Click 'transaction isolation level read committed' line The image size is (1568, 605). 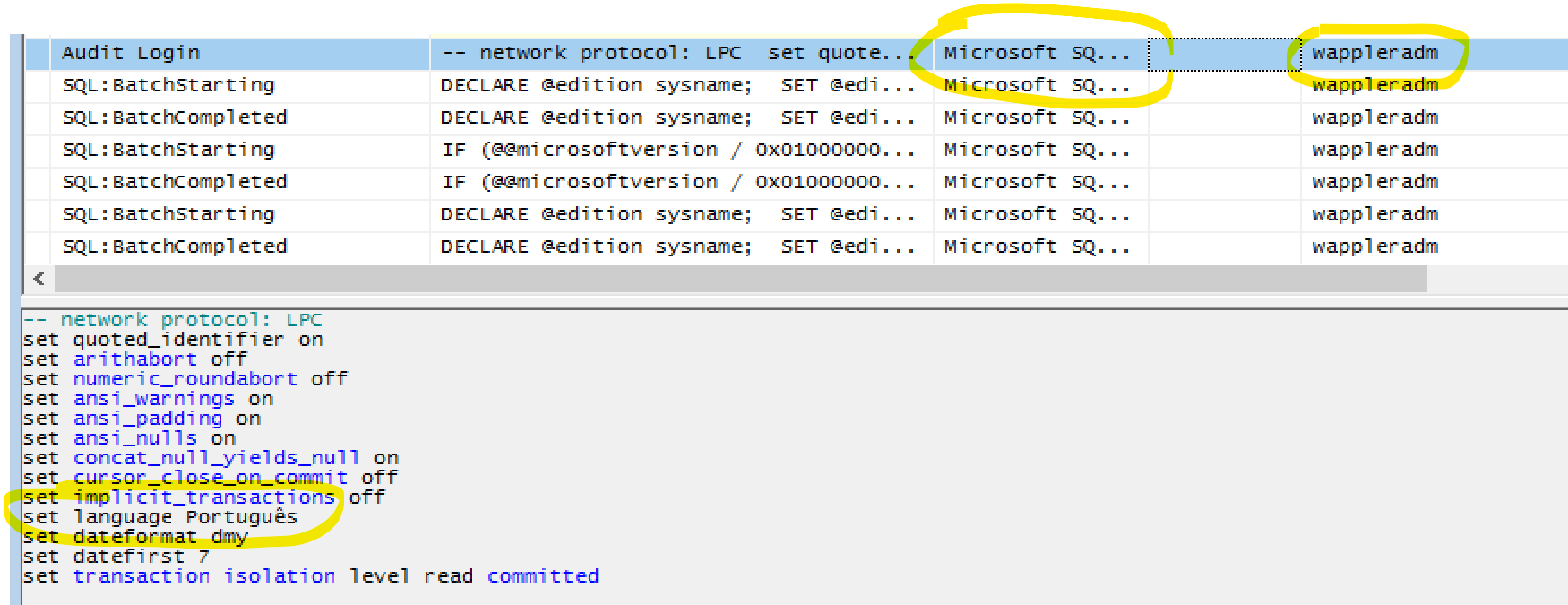(311, 576)
